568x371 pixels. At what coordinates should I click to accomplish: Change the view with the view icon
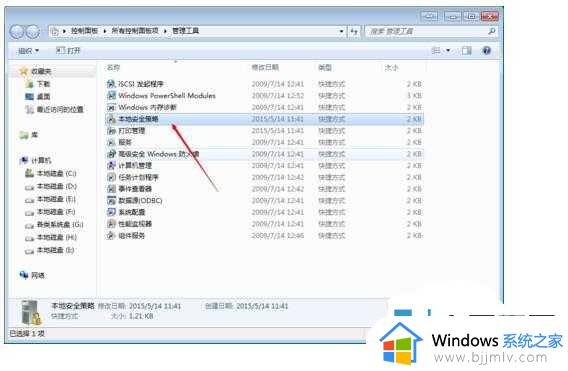click(x=437, y=51)
